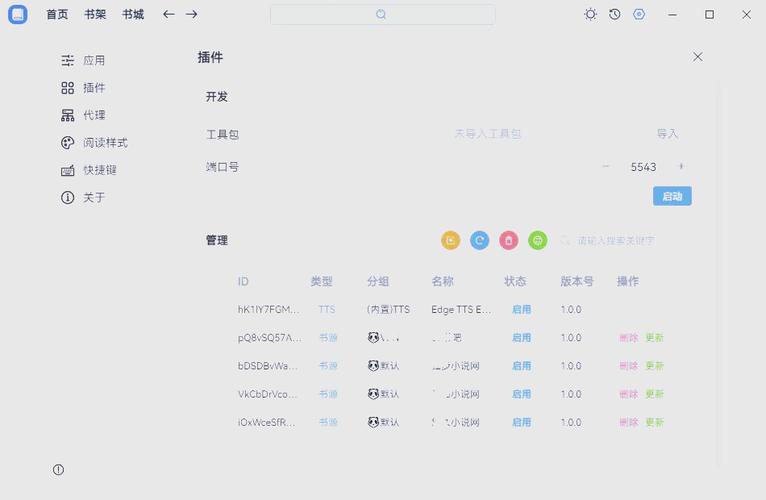Viewport: 766px width, 500px height.
Task: Select 关于 in settings sidebar
Action: coord(83,197)
